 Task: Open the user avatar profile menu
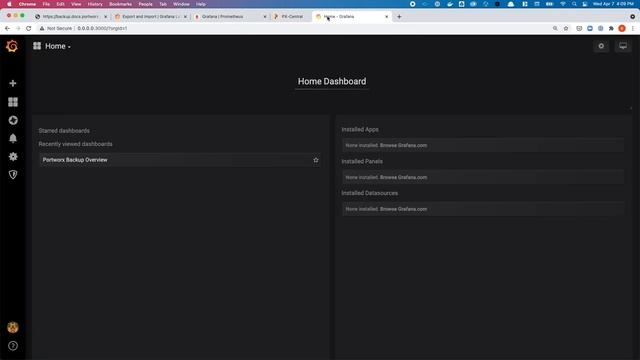(x=13, y=327)
